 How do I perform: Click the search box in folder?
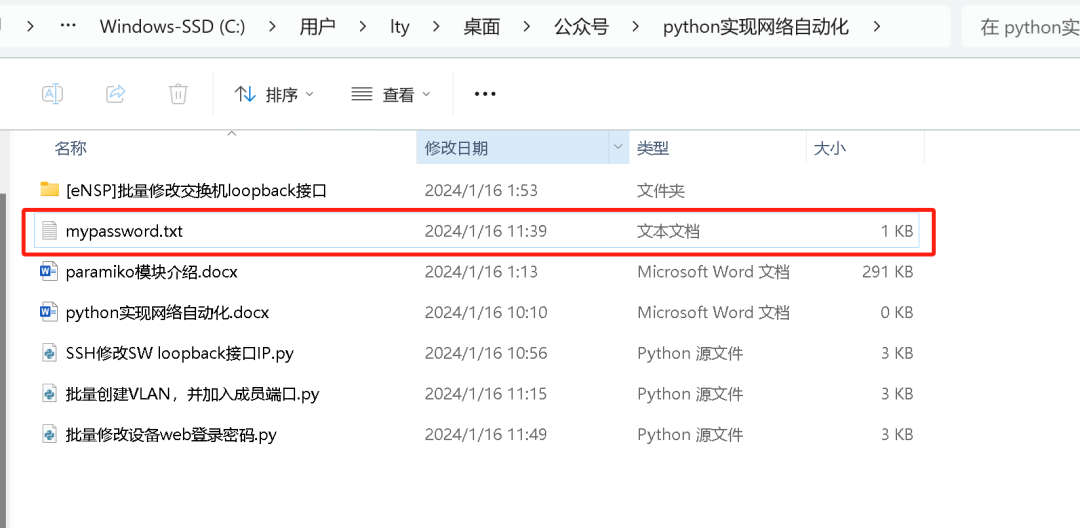tap(1021, 27)
